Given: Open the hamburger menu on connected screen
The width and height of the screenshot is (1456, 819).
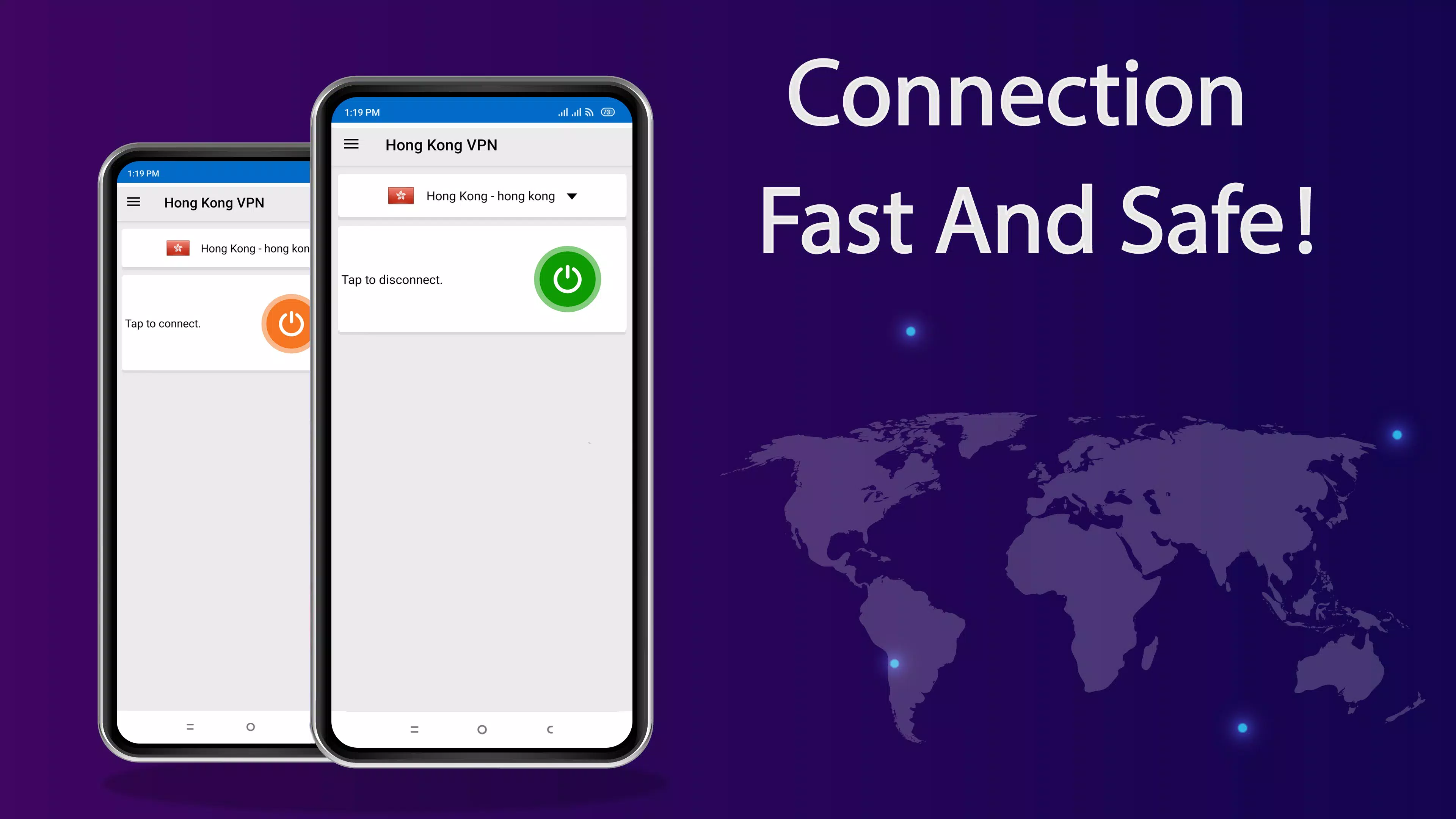Looking at the screenshot, I should click(351, 144).
